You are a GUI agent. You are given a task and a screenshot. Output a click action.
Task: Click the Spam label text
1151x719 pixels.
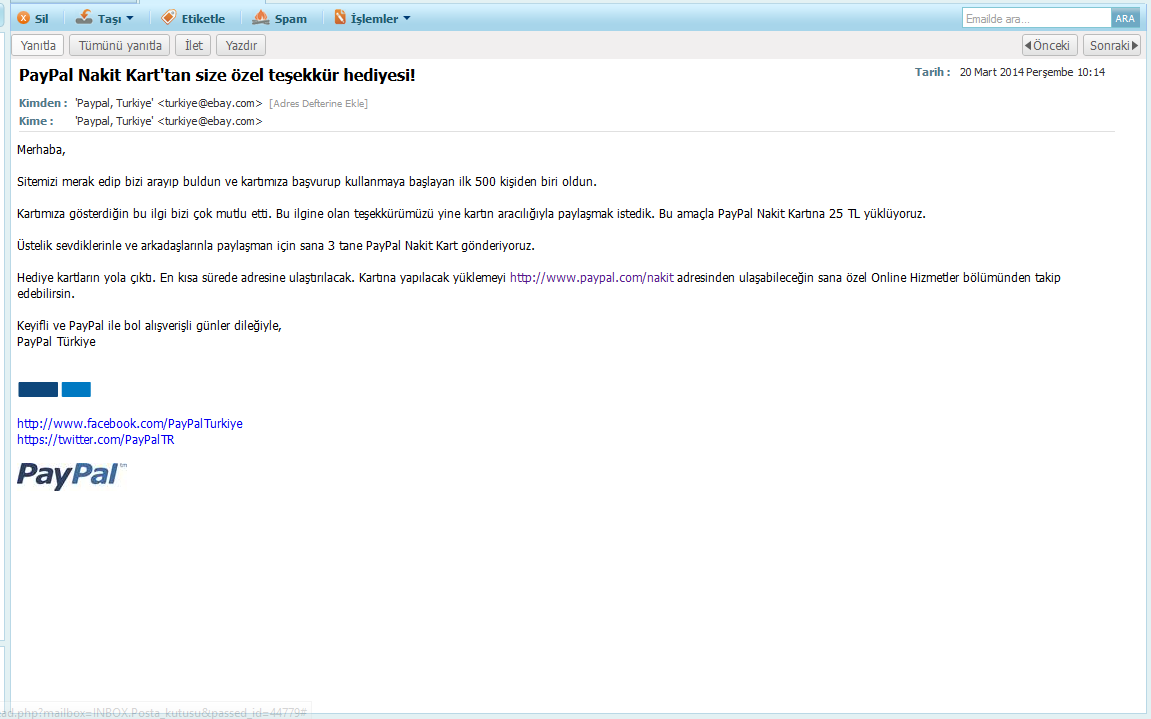291,18
